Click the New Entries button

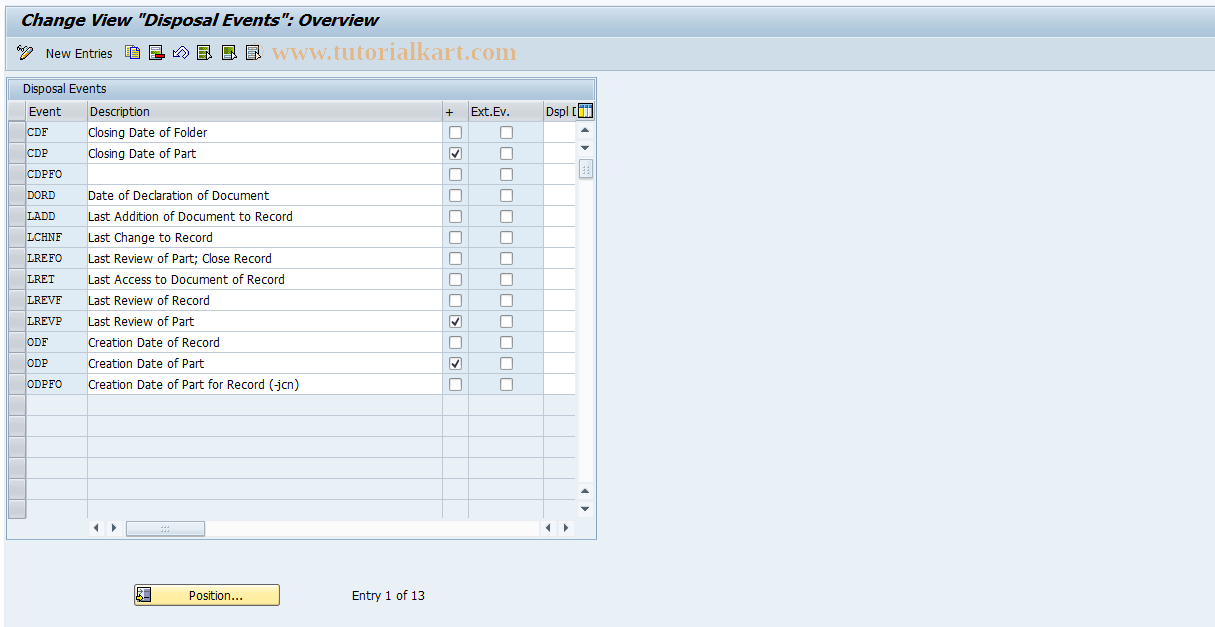[x=79, y=54]
